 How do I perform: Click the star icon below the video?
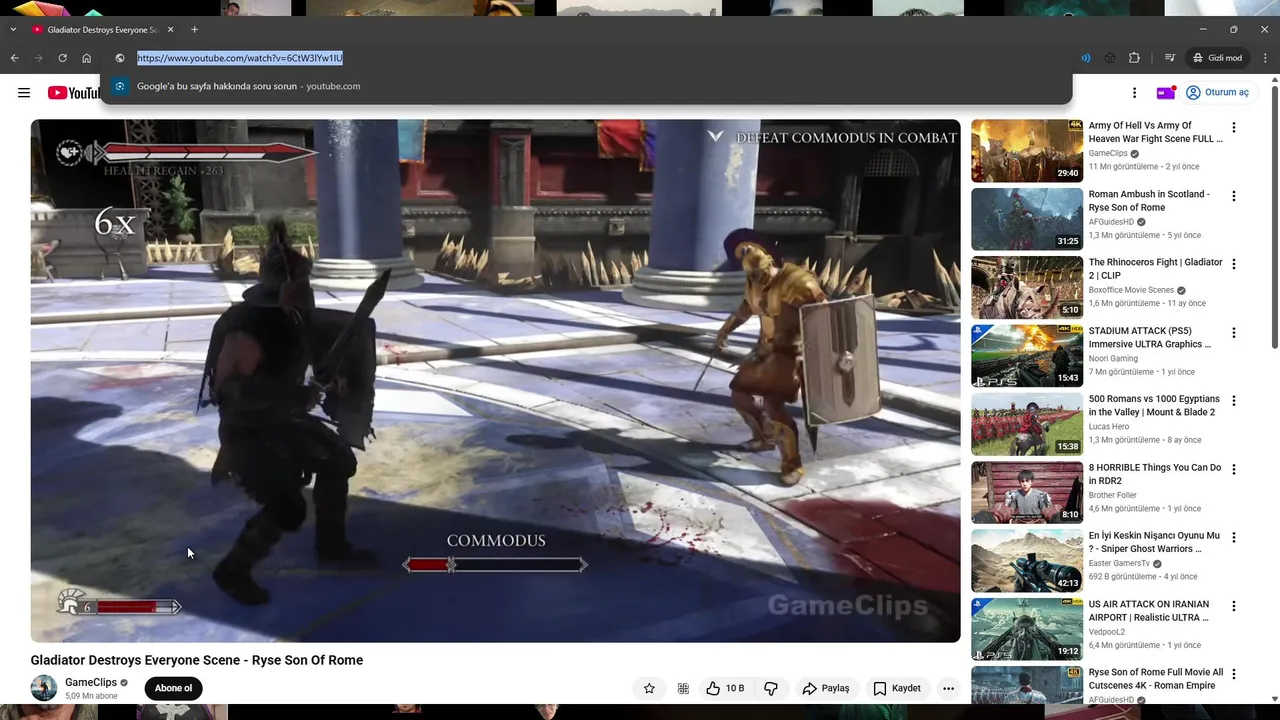[649, 688]
